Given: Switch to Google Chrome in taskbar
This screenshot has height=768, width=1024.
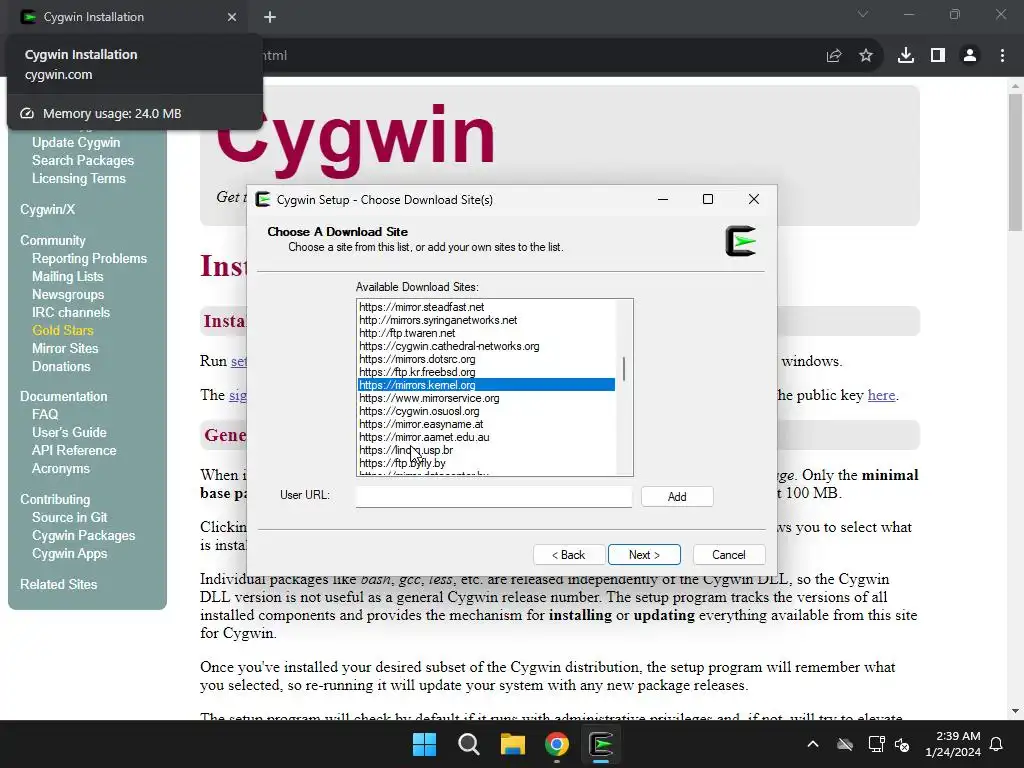Looking at the screenshot, I should coord(556,744).
